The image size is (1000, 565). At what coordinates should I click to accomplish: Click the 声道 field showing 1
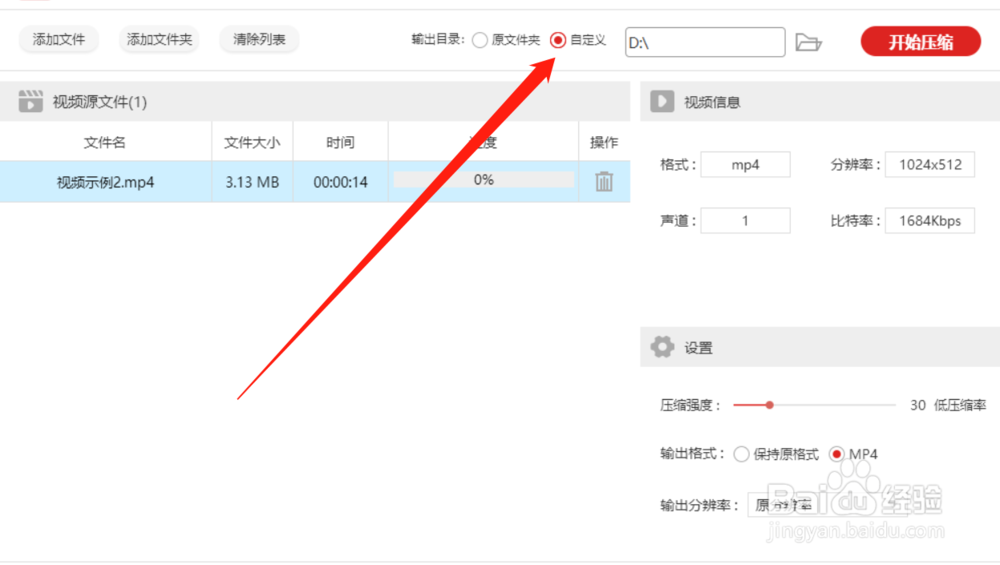(745, 221)
